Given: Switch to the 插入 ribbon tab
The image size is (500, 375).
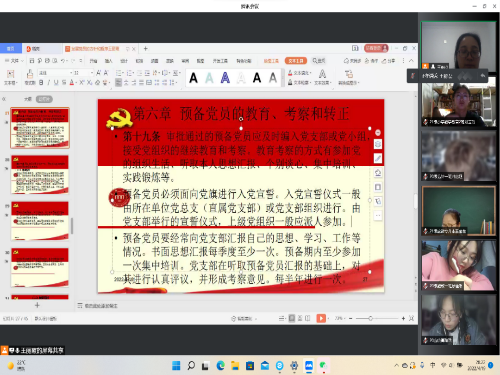Looking at the screenshot, I should pyautogui.click(x=108, y=61).
